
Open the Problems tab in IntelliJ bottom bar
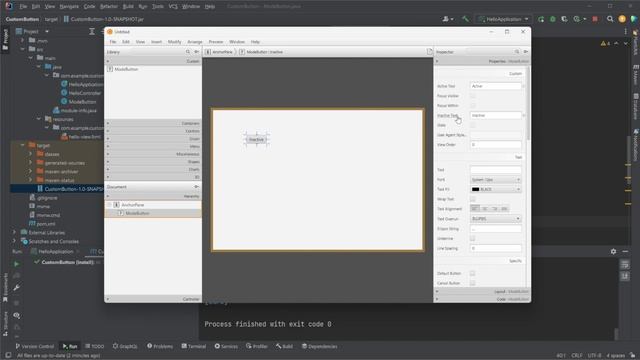[160, 346]
